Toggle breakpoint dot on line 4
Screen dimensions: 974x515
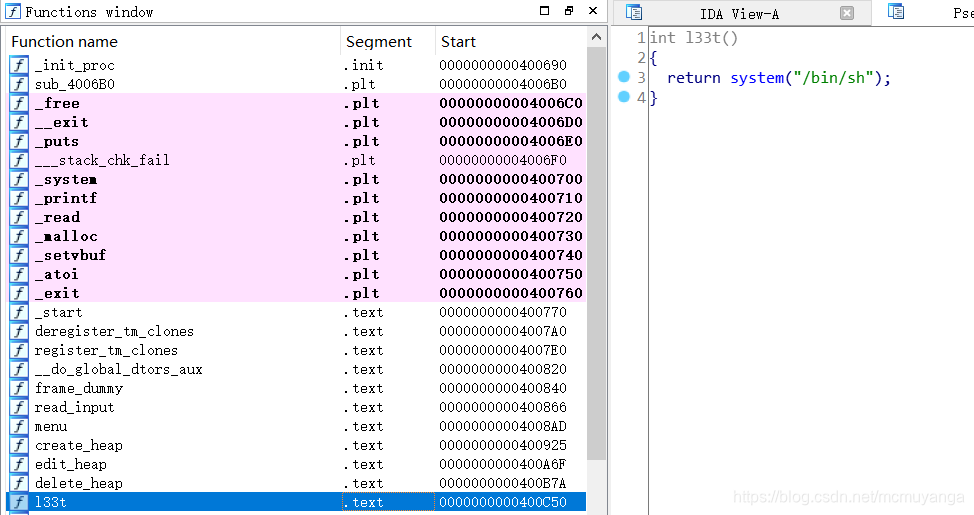tap(624, 96)
